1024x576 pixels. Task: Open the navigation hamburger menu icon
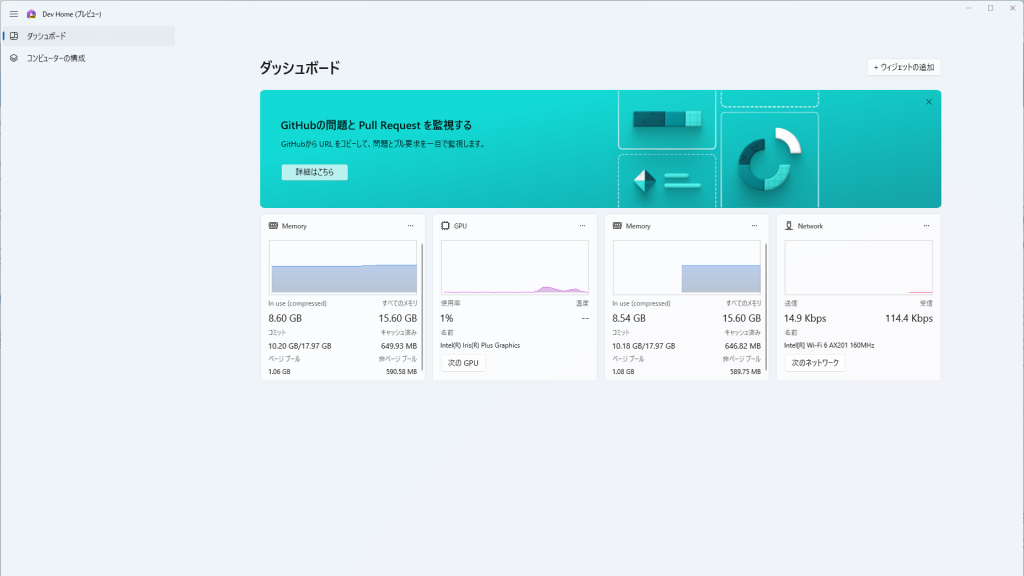[14, 14]
